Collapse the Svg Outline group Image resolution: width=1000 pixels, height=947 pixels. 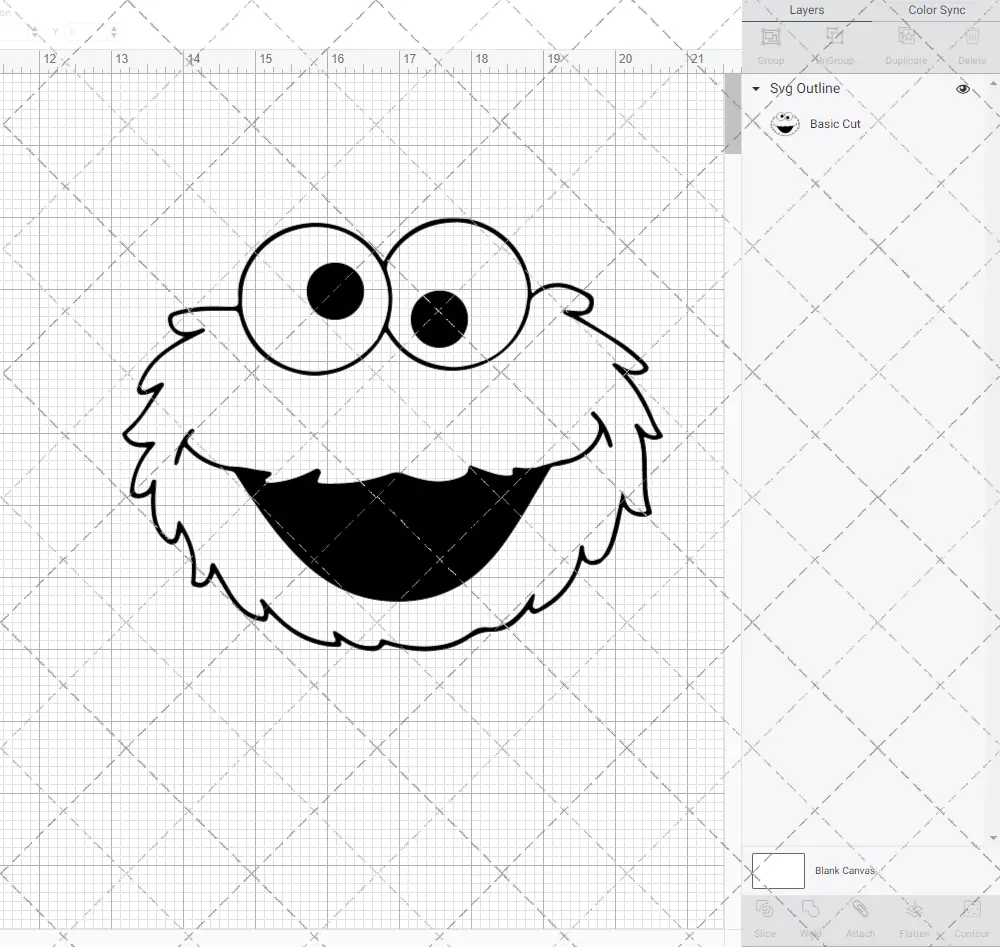756,88
